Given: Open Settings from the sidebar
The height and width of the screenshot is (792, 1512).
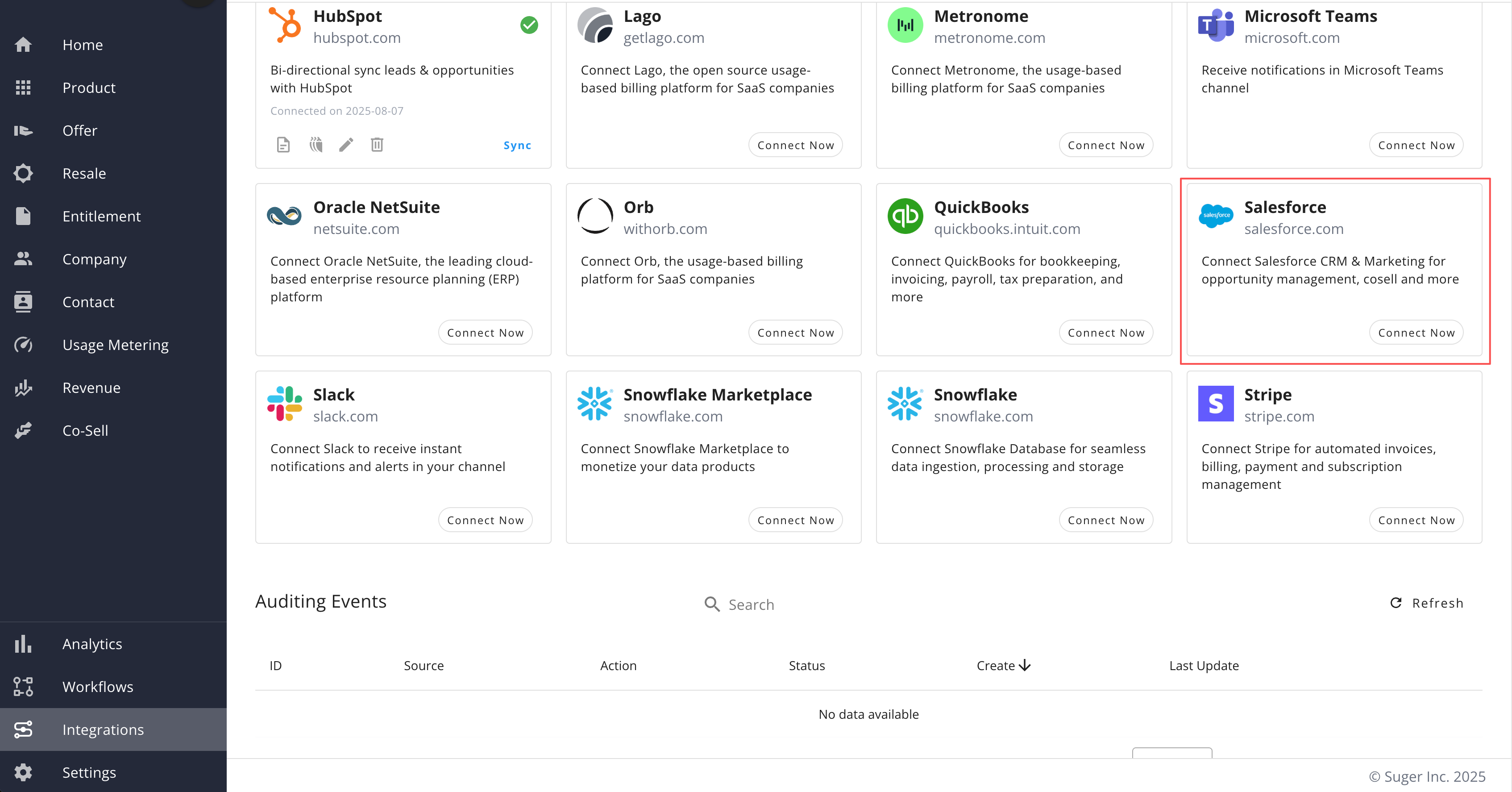Looking at the screenshot, I should [89, 773].
